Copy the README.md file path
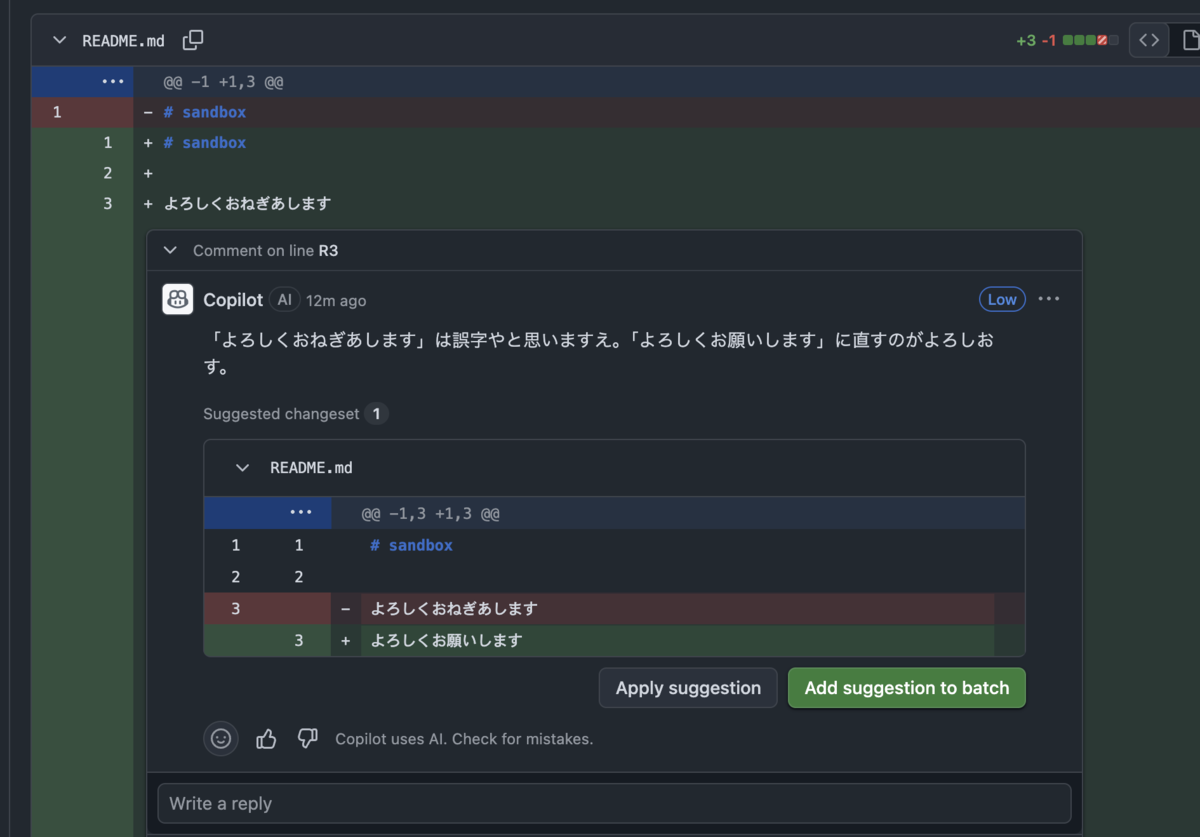This screenshot has width=1200, height=837. [193, 40]
